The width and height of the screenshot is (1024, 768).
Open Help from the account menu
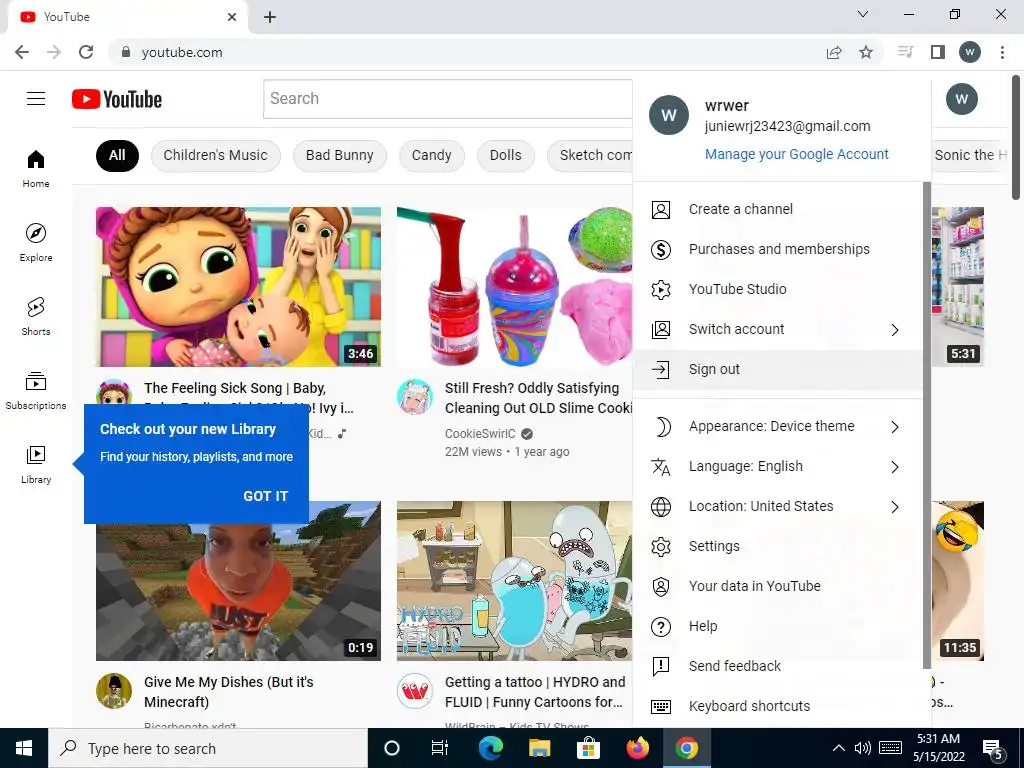[778, 626]
